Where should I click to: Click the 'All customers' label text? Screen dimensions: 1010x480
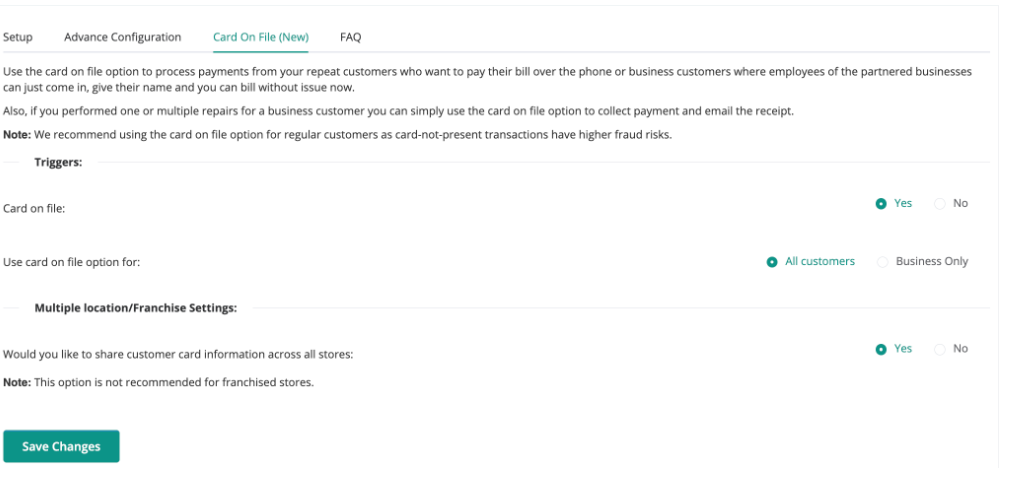820,261
